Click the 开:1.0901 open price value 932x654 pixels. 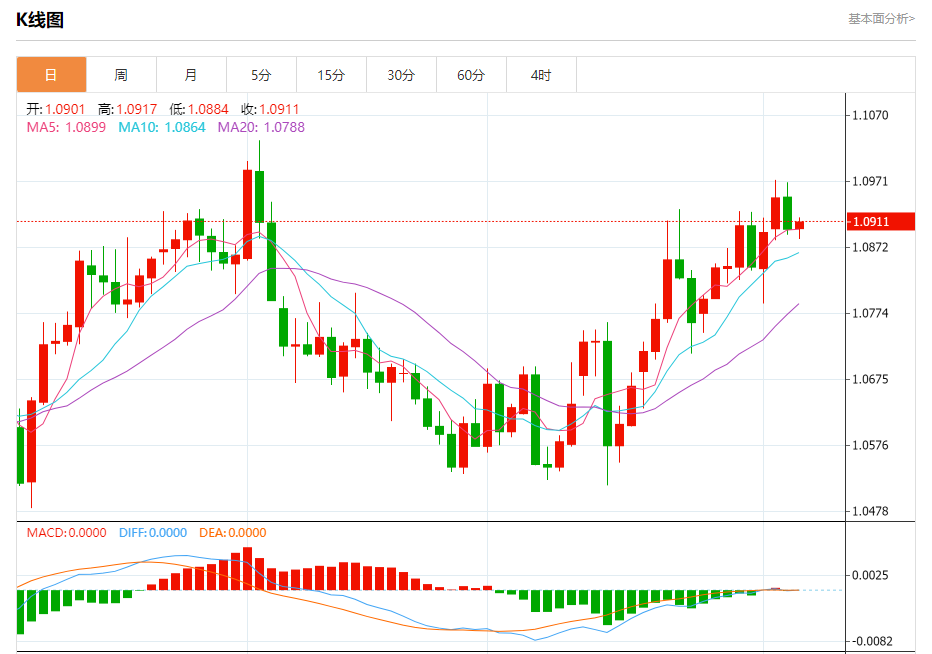pyautogui.click(x=56, y=109)
